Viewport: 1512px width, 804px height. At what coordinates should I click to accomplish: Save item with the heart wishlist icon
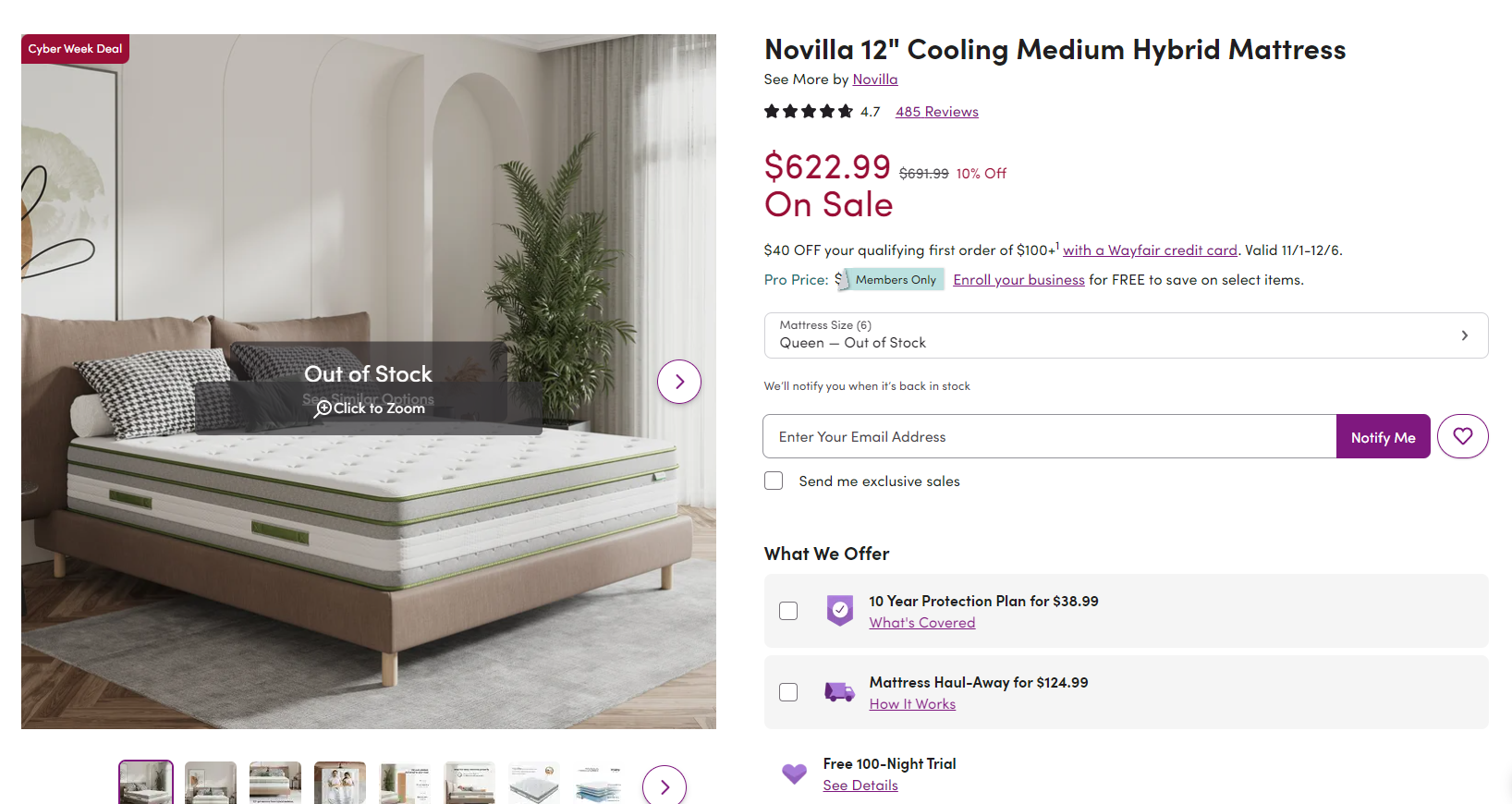[x=1462, y=436]
